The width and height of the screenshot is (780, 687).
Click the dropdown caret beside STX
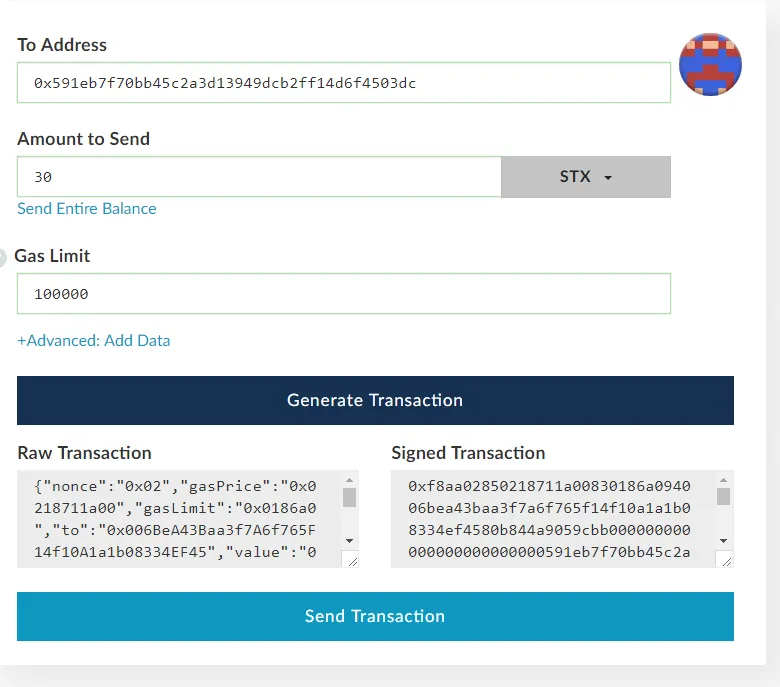click(608, 178)
